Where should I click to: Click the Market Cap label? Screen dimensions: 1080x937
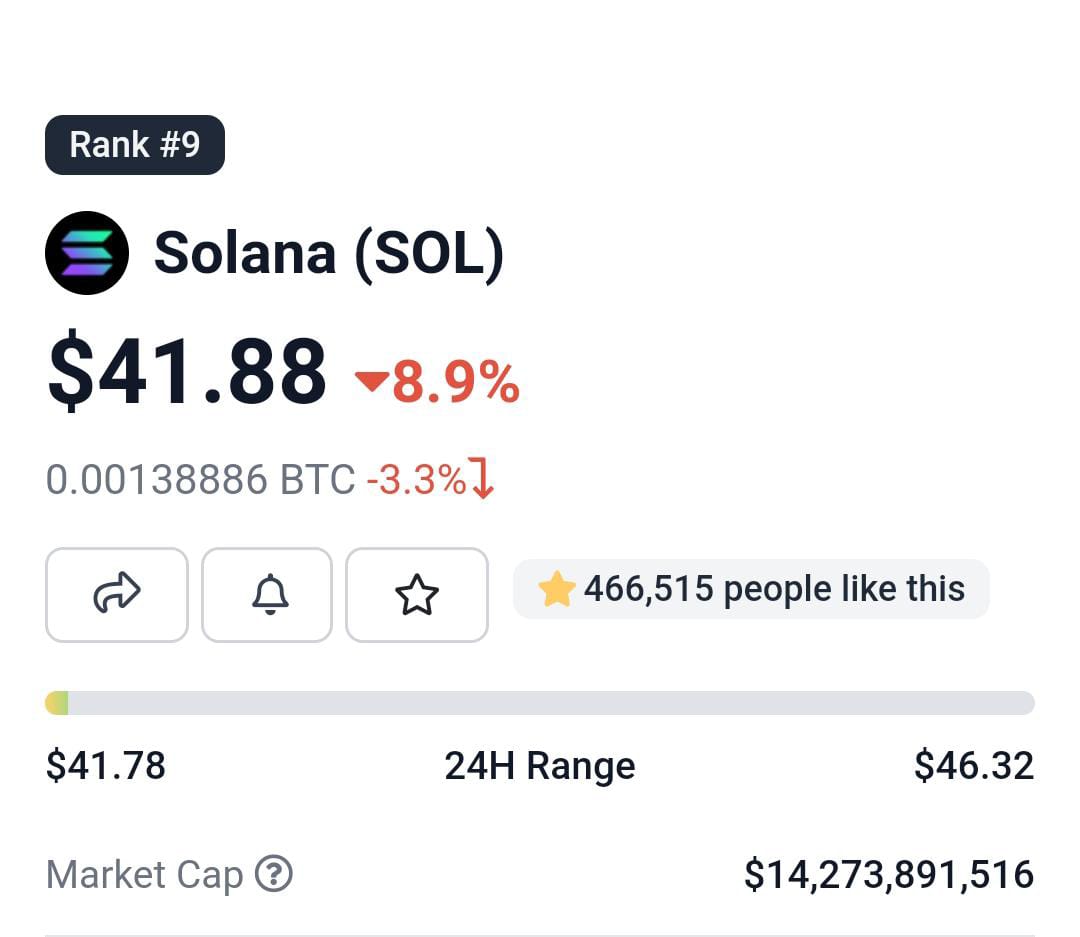[x=145, y=875]
